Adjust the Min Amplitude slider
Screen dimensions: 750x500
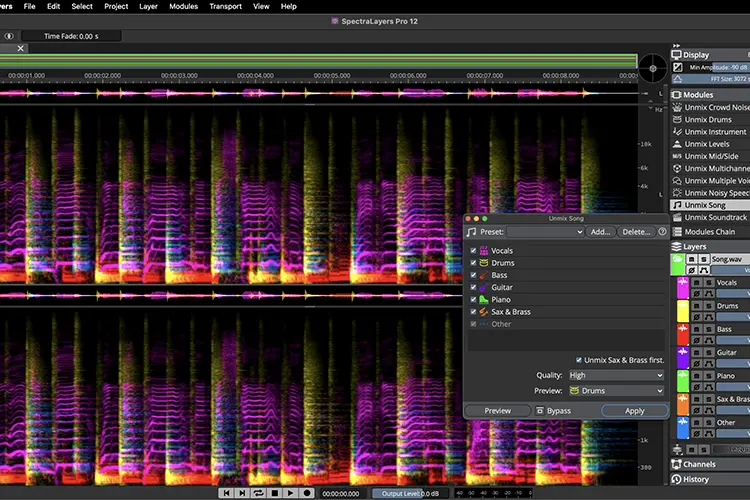(x=717, y=67)
